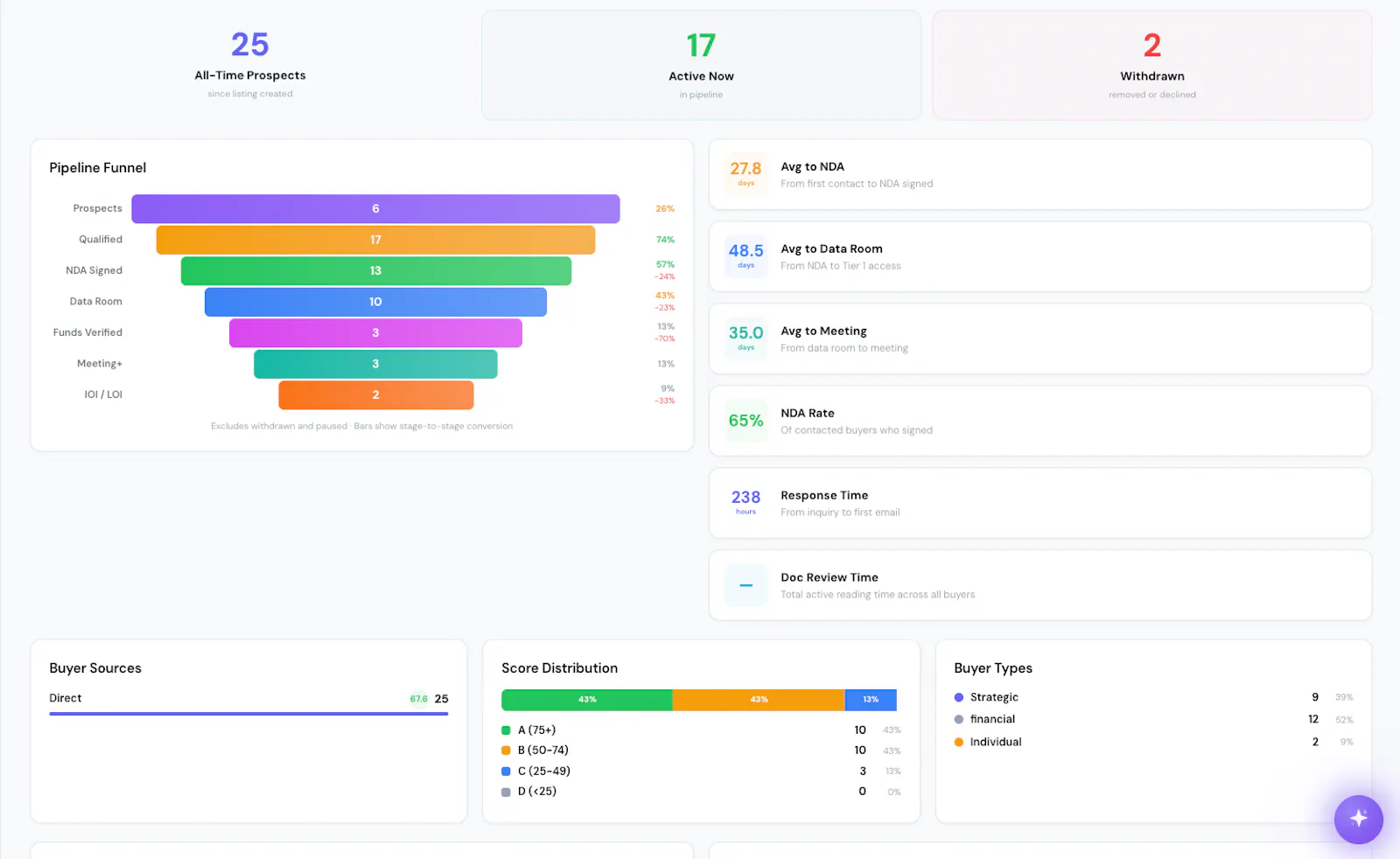1400x859 pixels.
Task: Select the blue Data Room funnel bar
Action: (375, 302)
